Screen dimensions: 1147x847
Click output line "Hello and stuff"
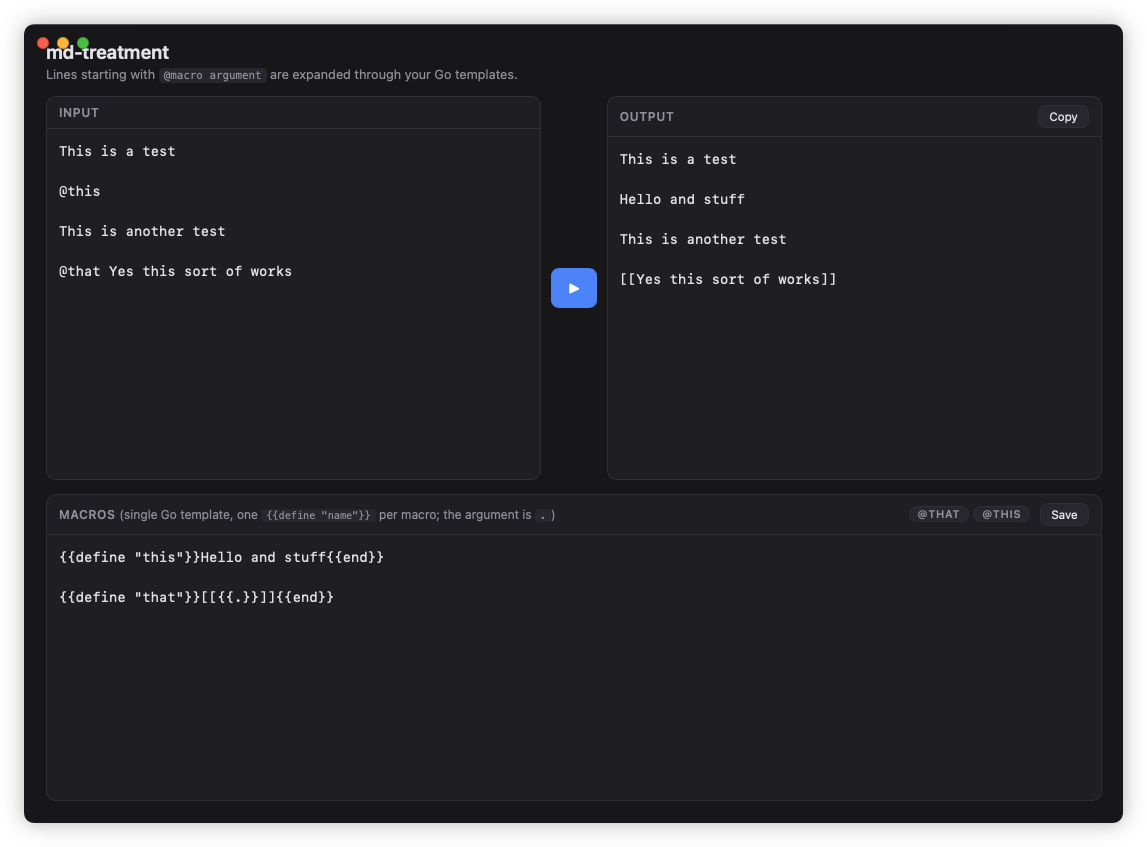coord(682,200)
